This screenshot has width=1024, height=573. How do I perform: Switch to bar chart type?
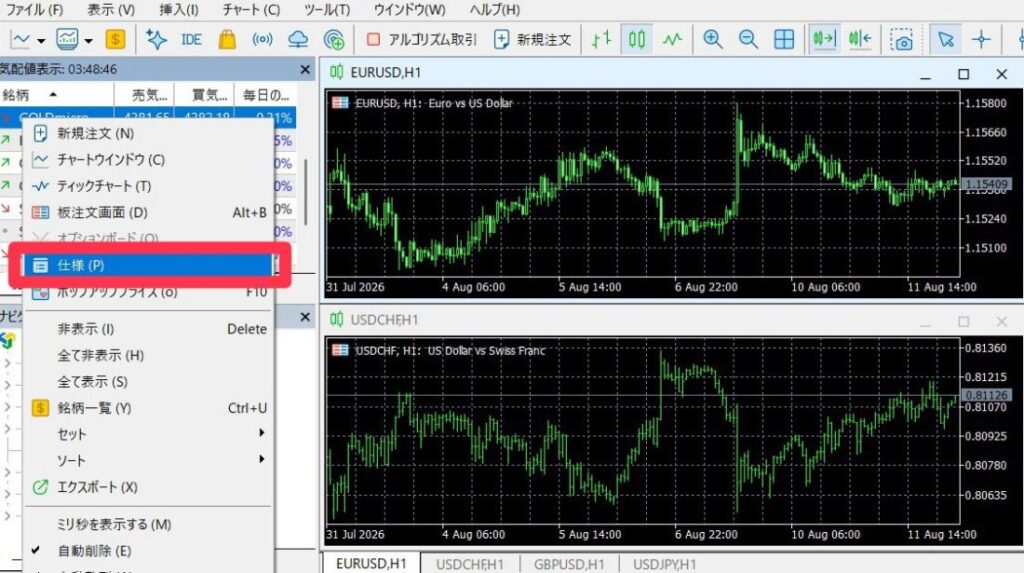click(x=601, y=40)
